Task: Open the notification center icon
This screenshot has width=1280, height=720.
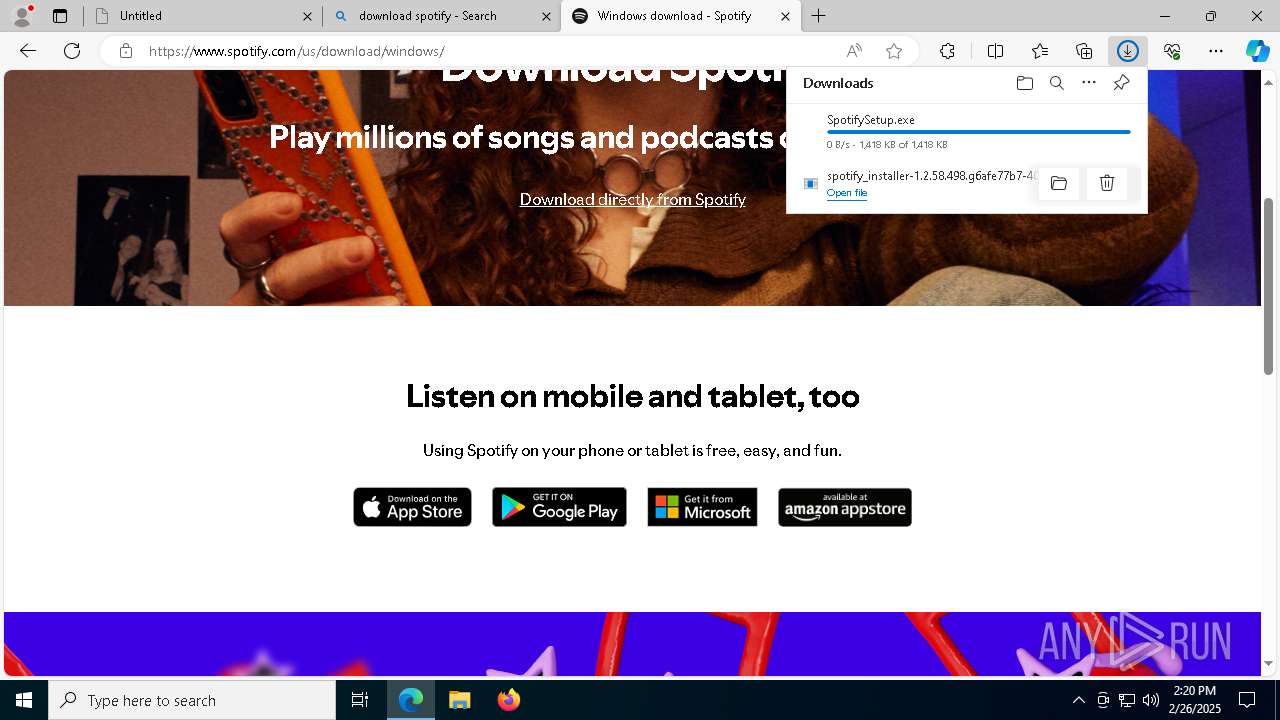Action: point(1247,700)
